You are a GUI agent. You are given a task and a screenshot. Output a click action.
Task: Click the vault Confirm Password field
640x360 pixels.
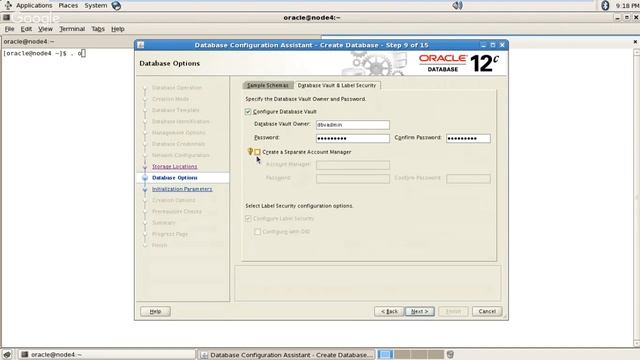[468, 138]
